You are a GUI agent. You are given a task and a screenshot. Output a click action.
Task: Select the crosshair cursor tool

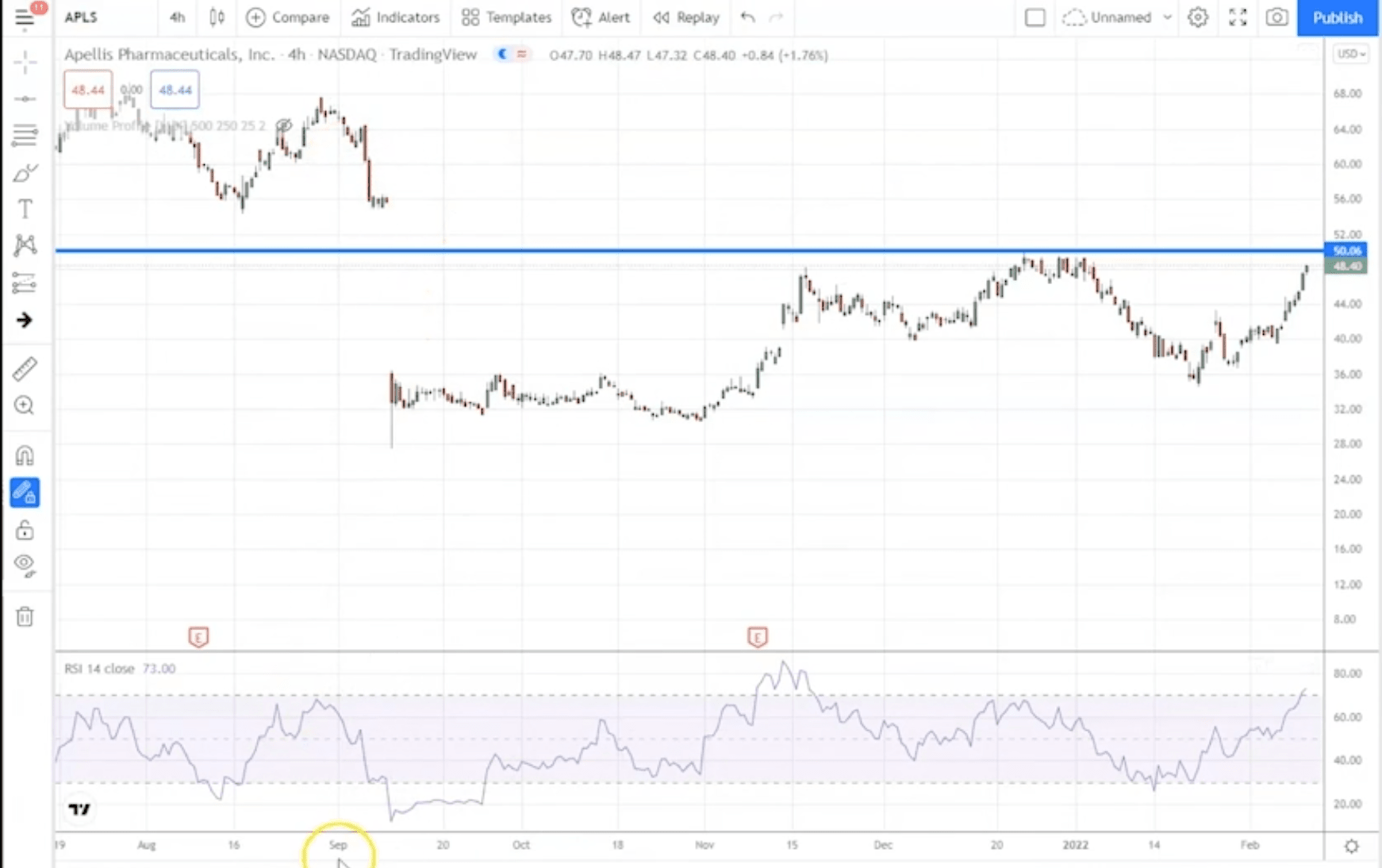(25, 62)
